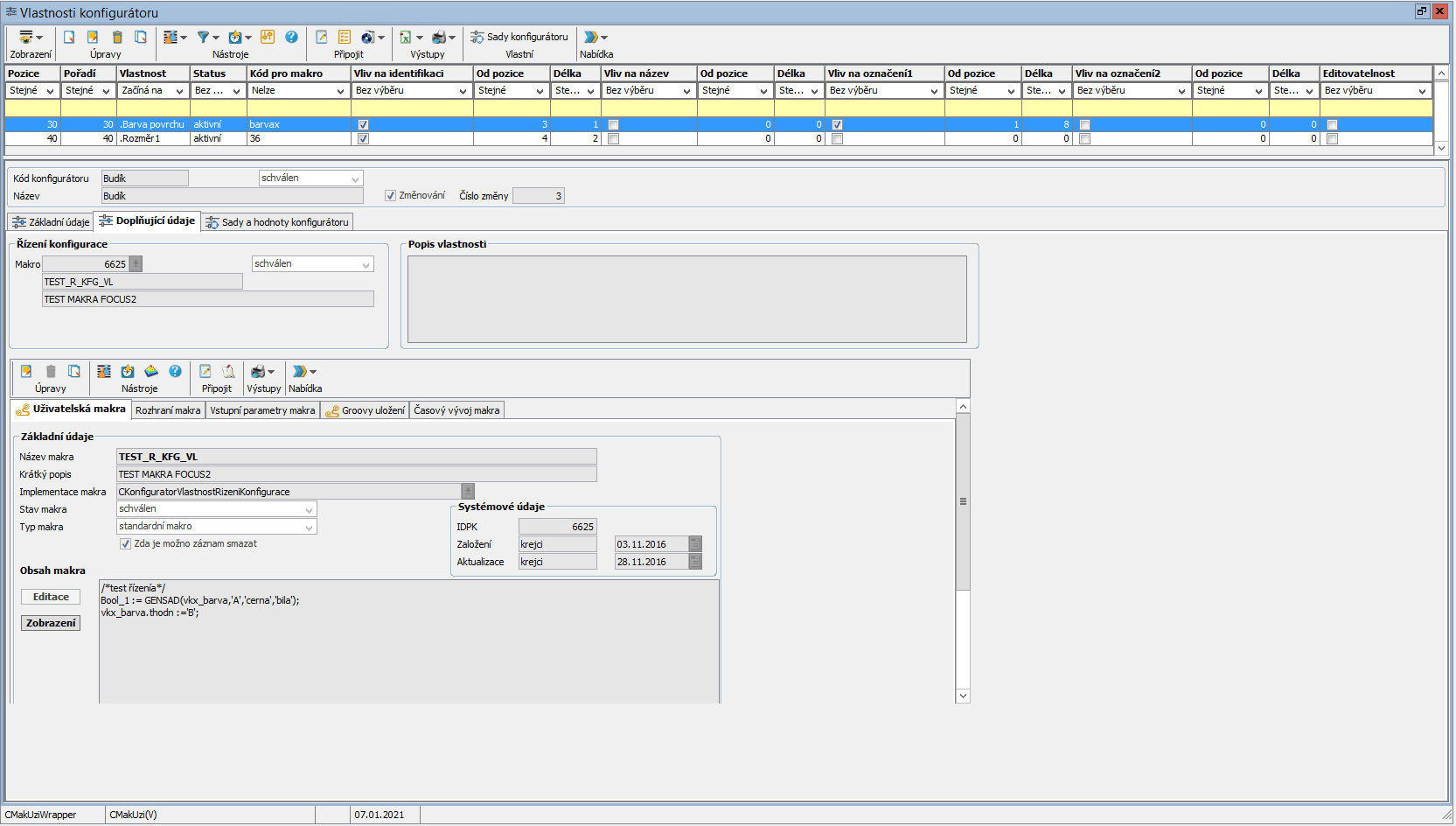Open help via top toolbar question mark icon
Image resolution: width=1456 pixels, height=826 pixels.
pos(291,37)
